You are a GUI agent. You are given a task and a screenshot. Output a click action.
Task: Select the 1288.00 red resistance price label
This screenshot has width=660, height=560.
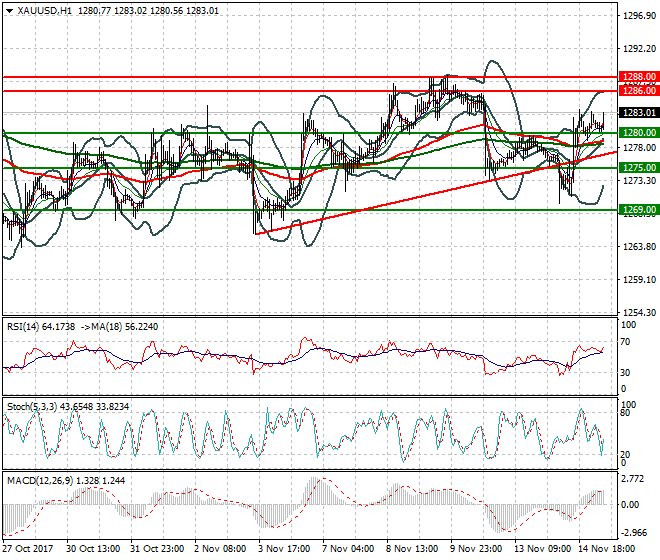(x=639, y=77)
